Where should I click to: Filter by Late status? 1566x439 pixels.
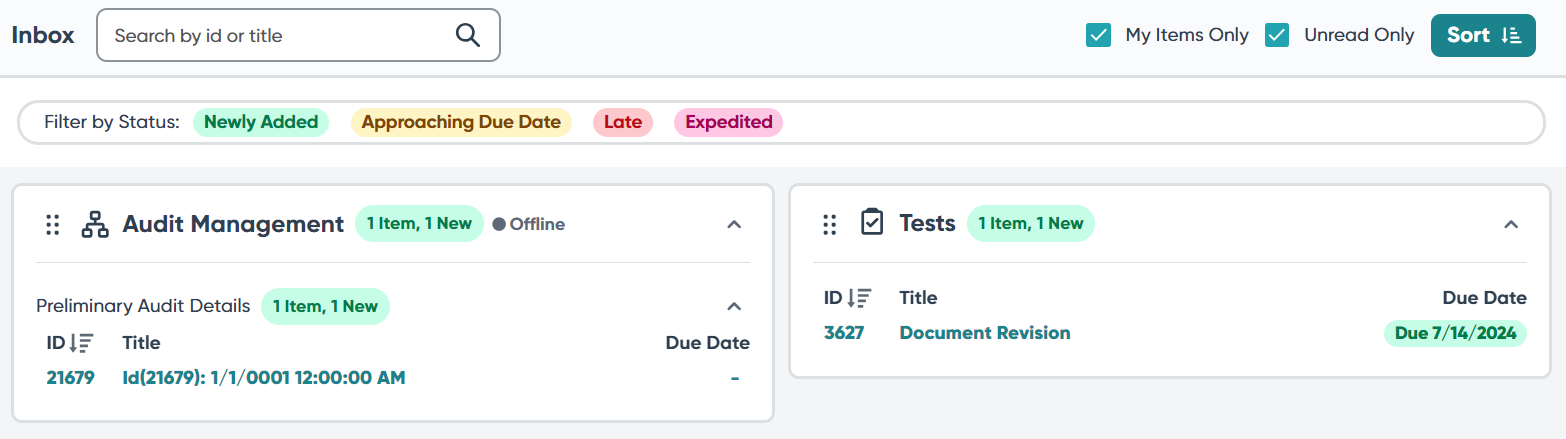[622, 123]
